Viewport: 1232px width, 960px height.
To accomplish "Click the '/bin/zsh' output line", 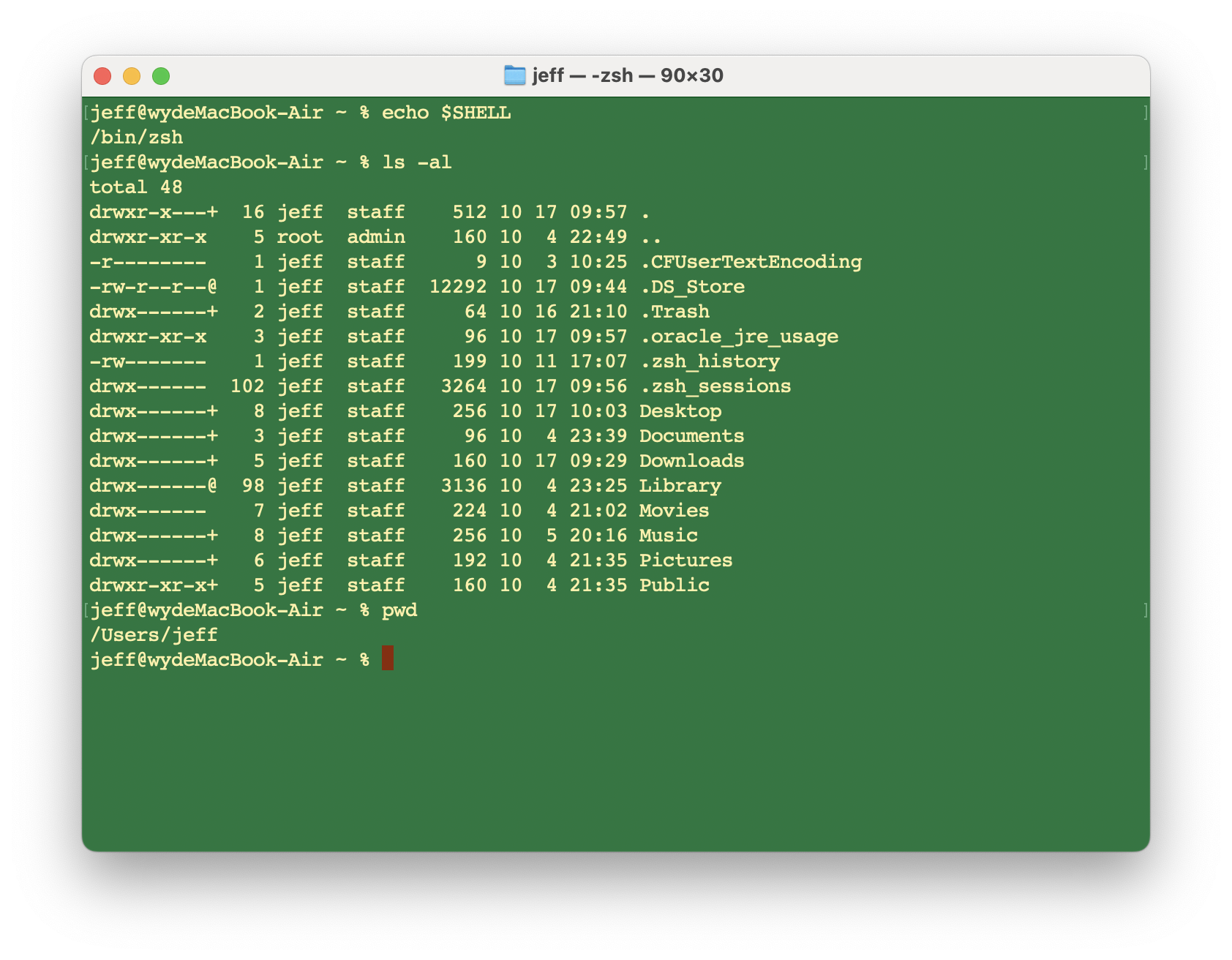I will click(136, 138).
